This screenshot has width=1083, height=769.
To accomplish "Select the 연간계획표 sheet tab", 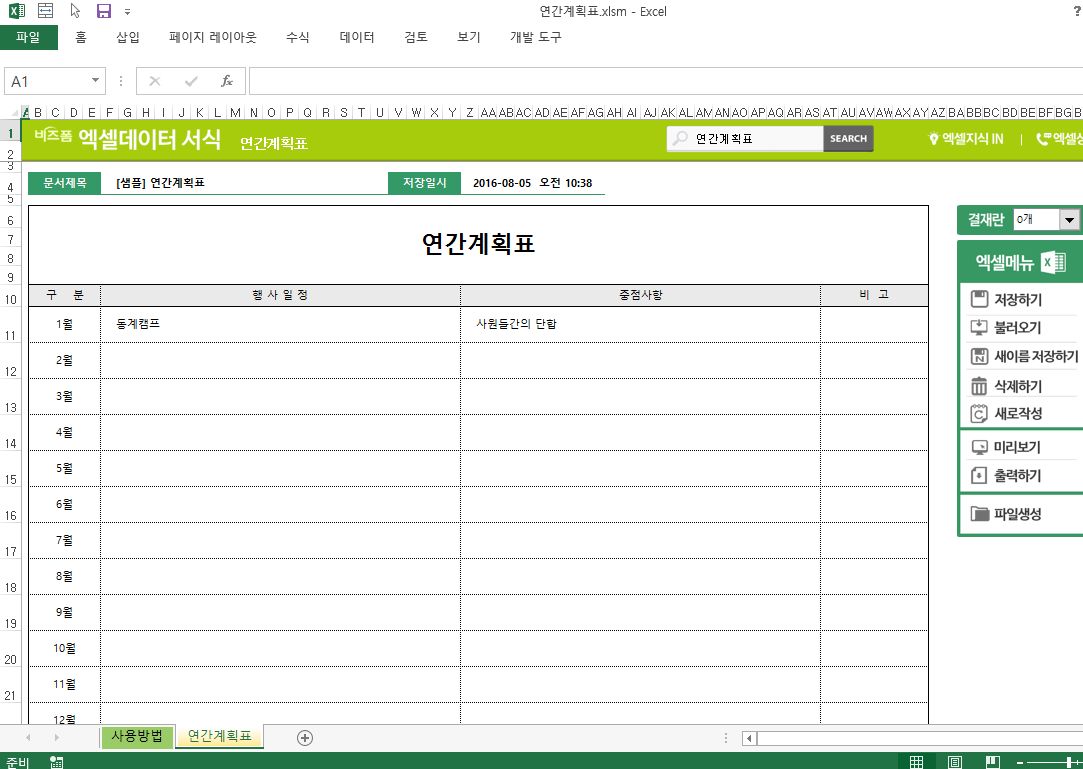I will click(x=220, y=737).
